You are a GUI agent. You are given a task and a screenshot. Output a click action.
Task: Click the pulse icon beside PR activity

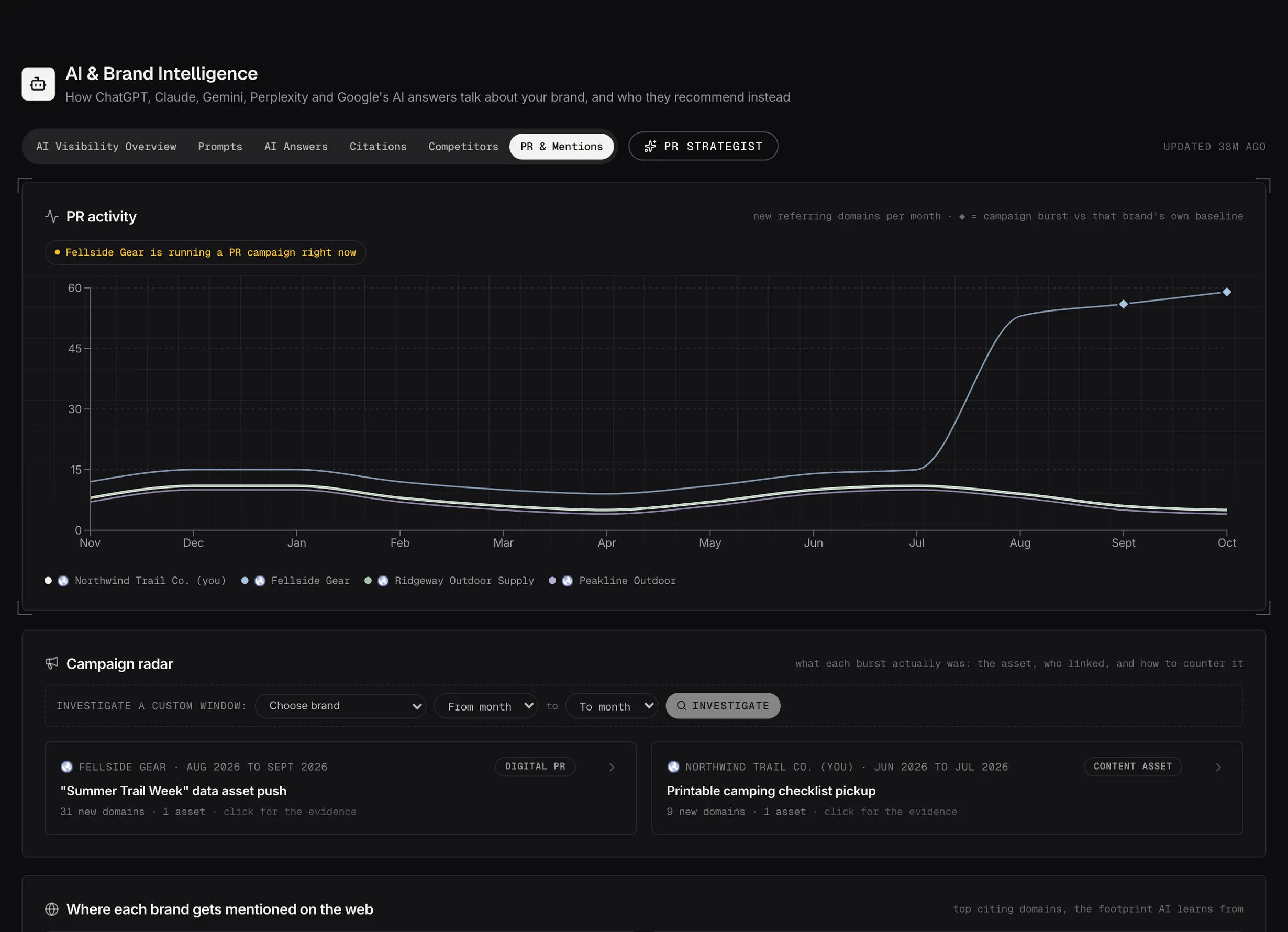(52, 216)
